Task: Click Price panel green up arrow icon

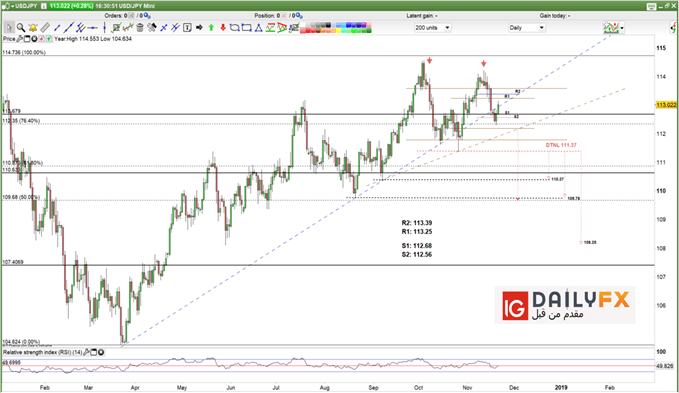Action: 49,39
